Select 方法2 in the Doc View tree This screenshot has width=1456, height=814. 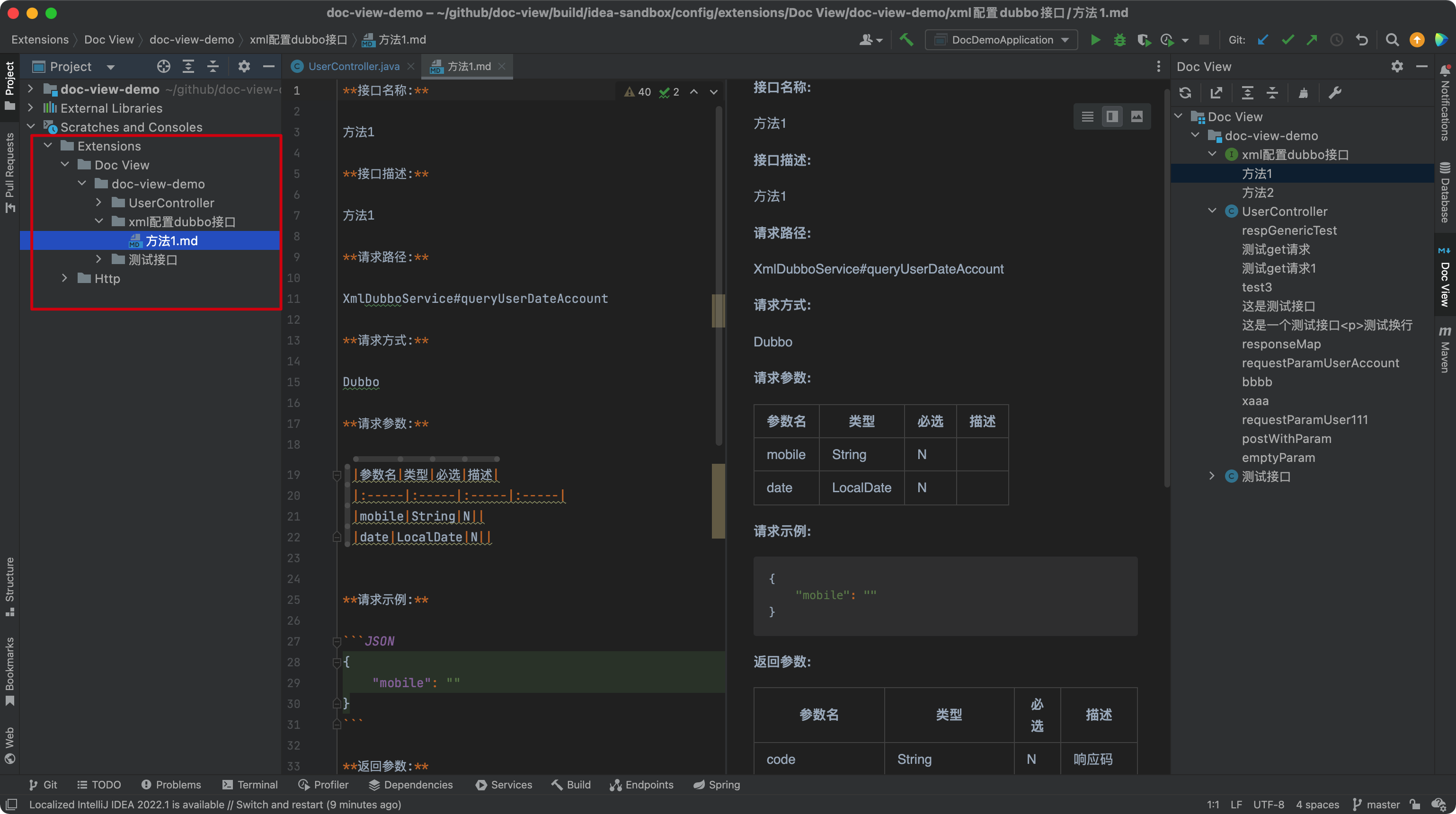[x=1257, y=192]
